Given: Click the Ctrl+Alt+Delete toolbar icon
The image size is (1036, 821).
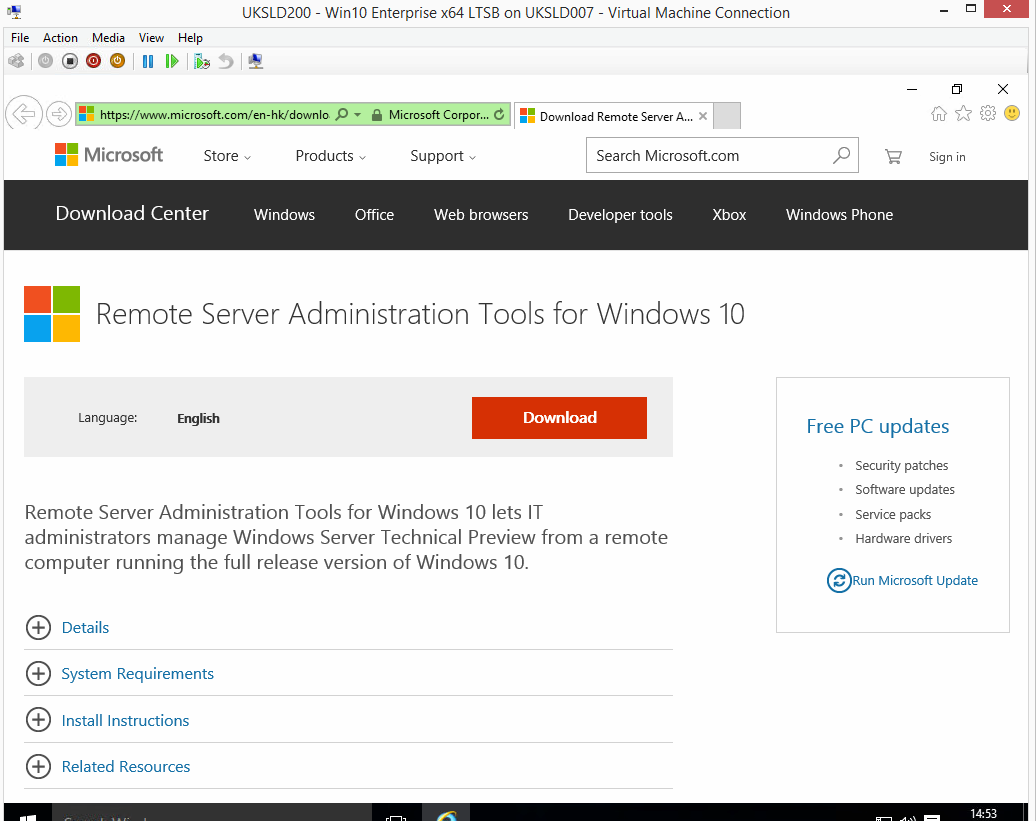Looking at the screenshot, I should click(16, 61).
